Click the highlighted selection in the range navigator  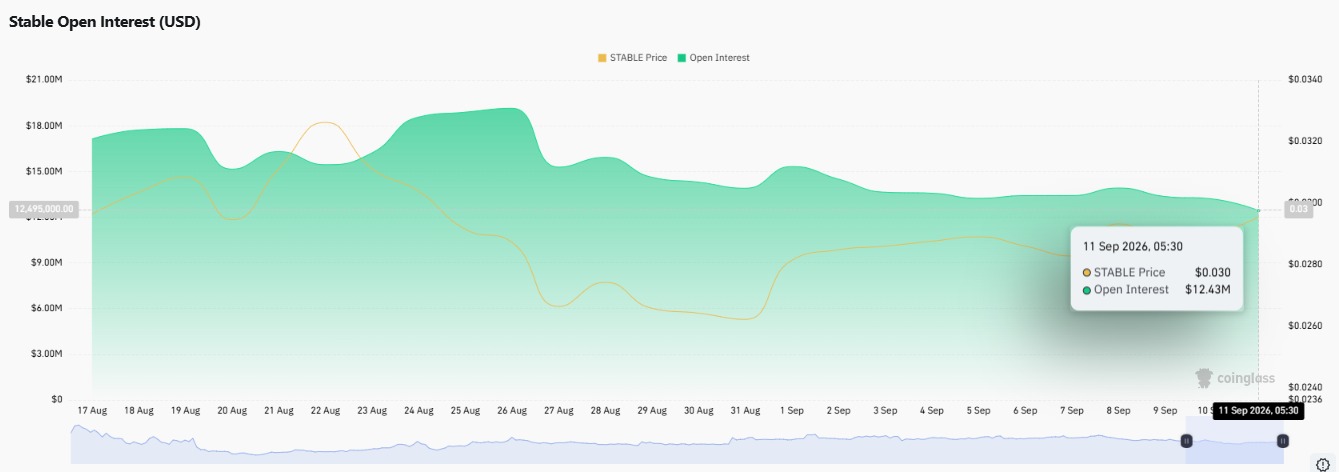1235,442
